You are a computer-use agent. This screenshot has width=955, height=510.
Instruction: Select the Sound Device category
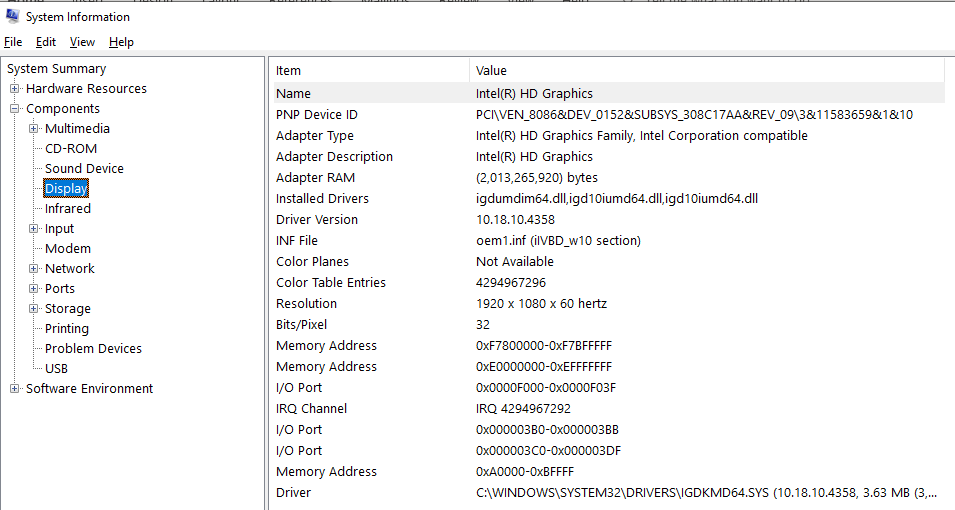84,169
